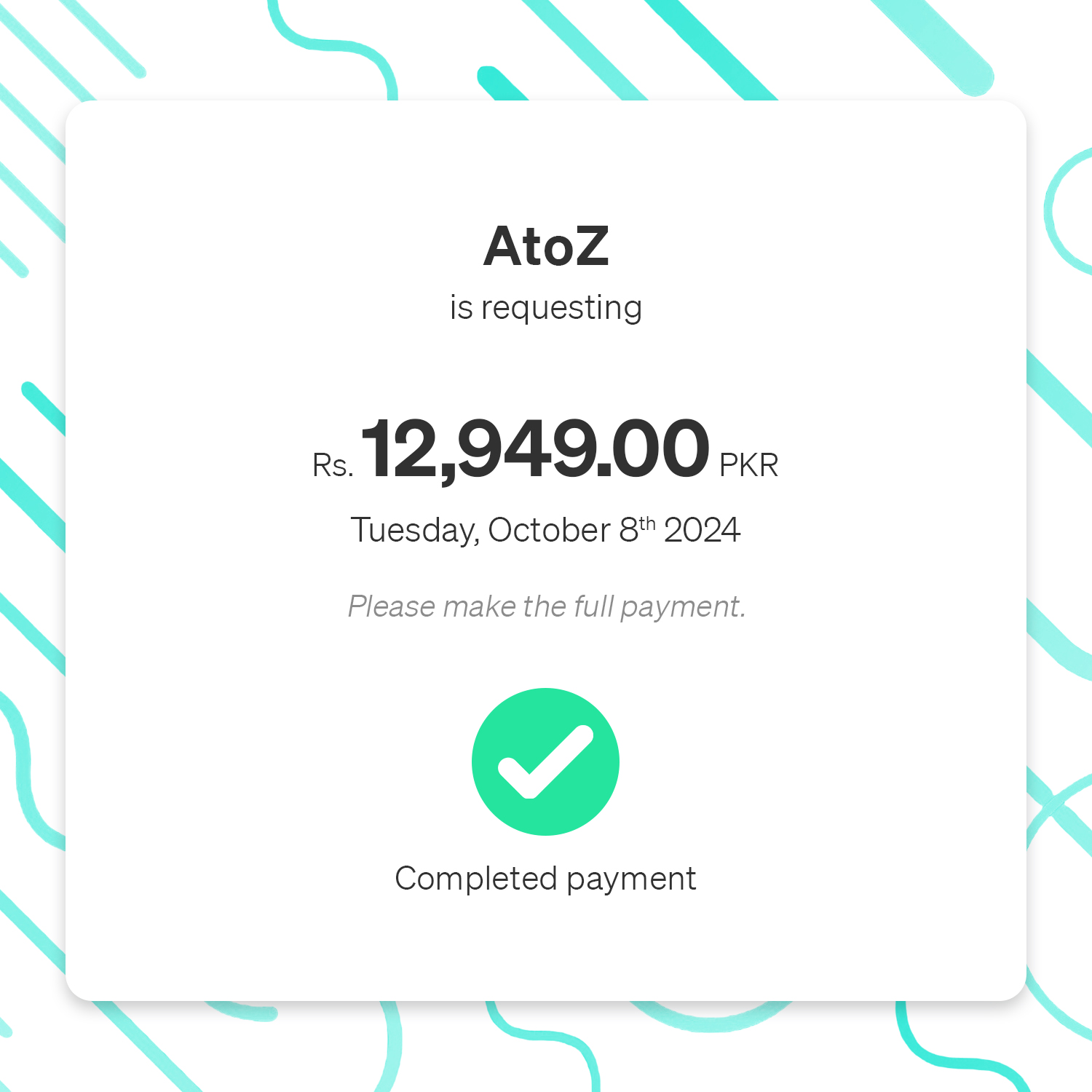Click the 'is requesting' subtitle text
Viewport: 1092px width, 1092px height.
(546, 308)
